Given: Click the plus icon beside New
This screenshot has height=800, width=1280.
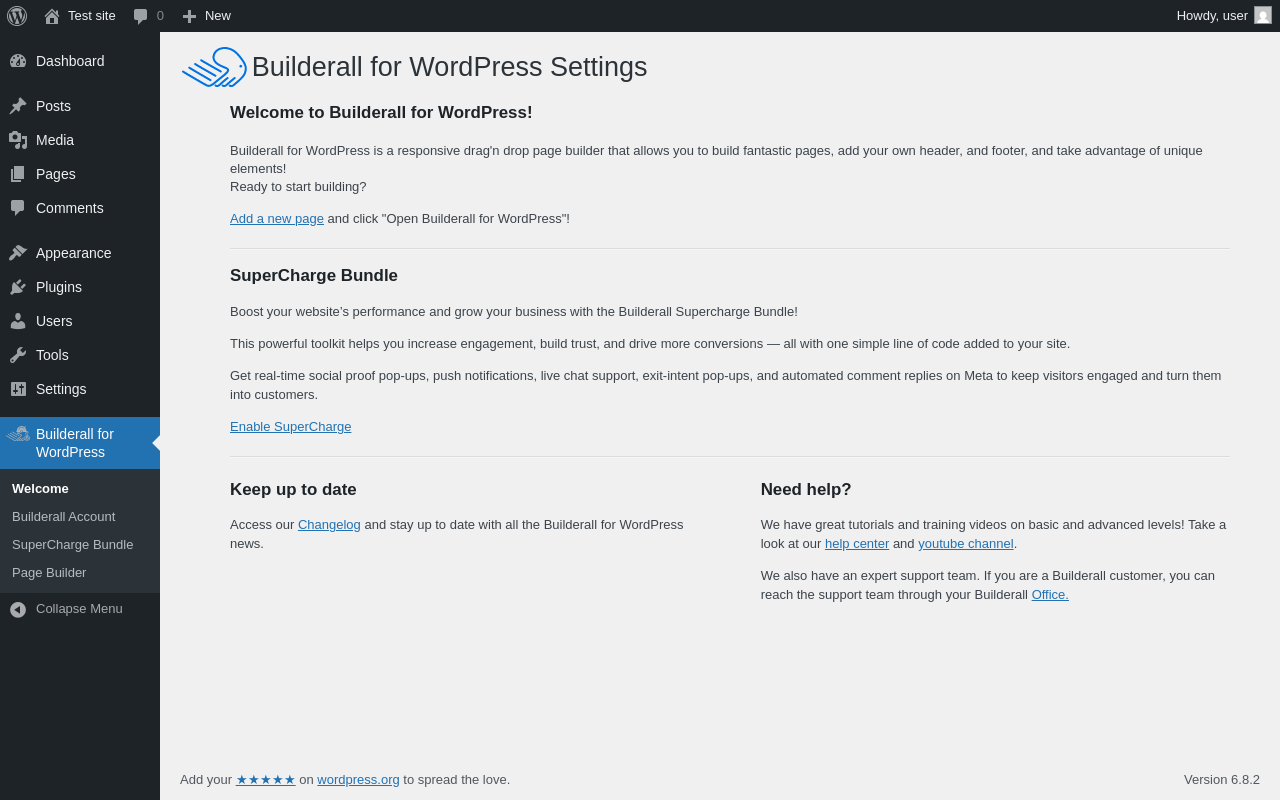Looking at the screenshot, I should click(x=189, y=16).
